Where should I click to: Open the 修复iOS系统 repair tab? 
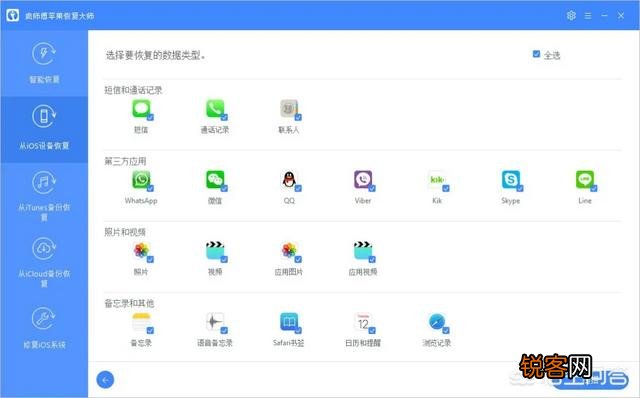(44, 328)
